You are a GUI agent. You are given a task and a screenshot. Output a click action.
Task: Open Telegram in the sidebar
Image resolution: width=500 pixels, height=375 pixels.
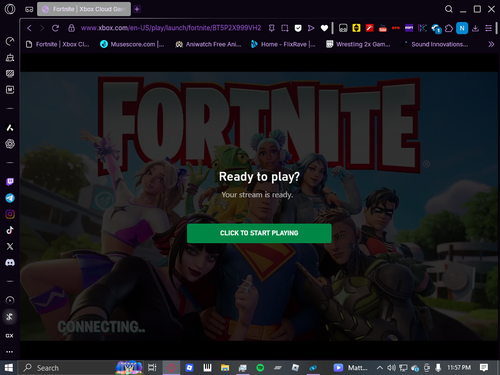tap(10, 198)
